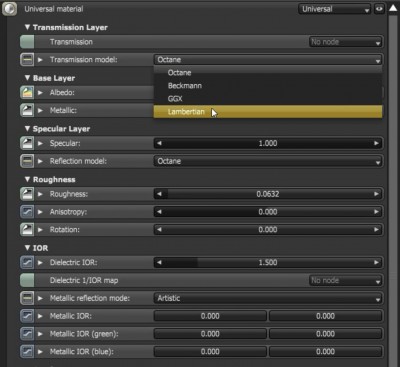Click the Metallic IOR (blue) node icon

[27, 352]
